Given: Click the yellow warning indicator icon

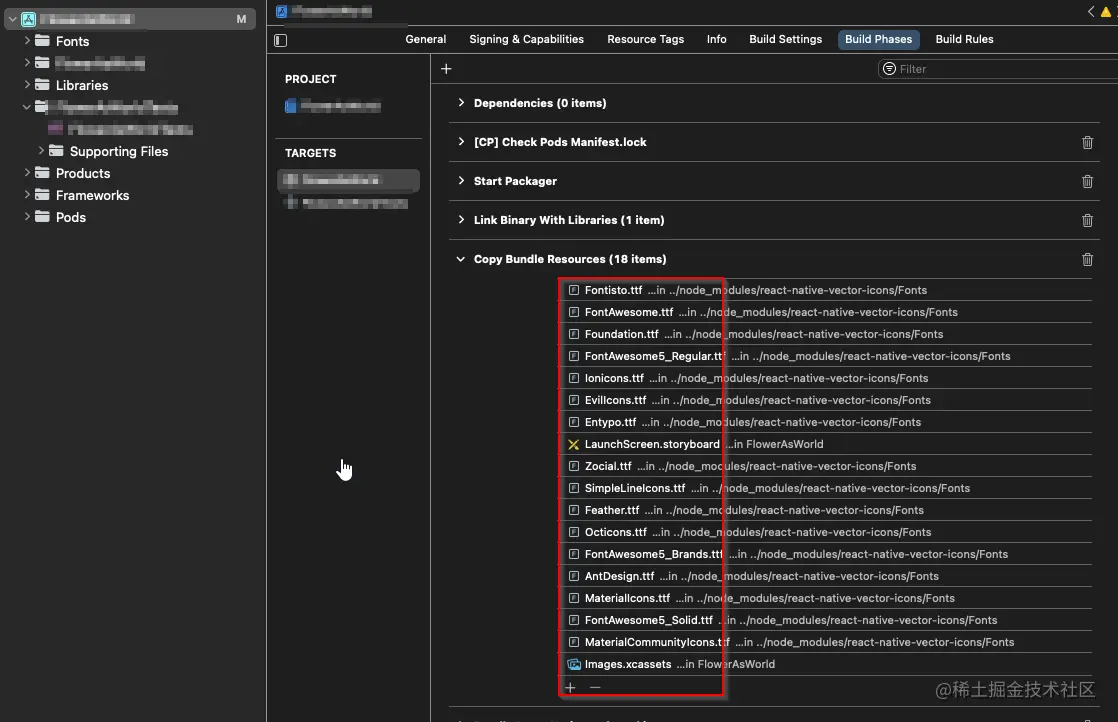Looking at the screenshot, I should tap(1106, 11).
